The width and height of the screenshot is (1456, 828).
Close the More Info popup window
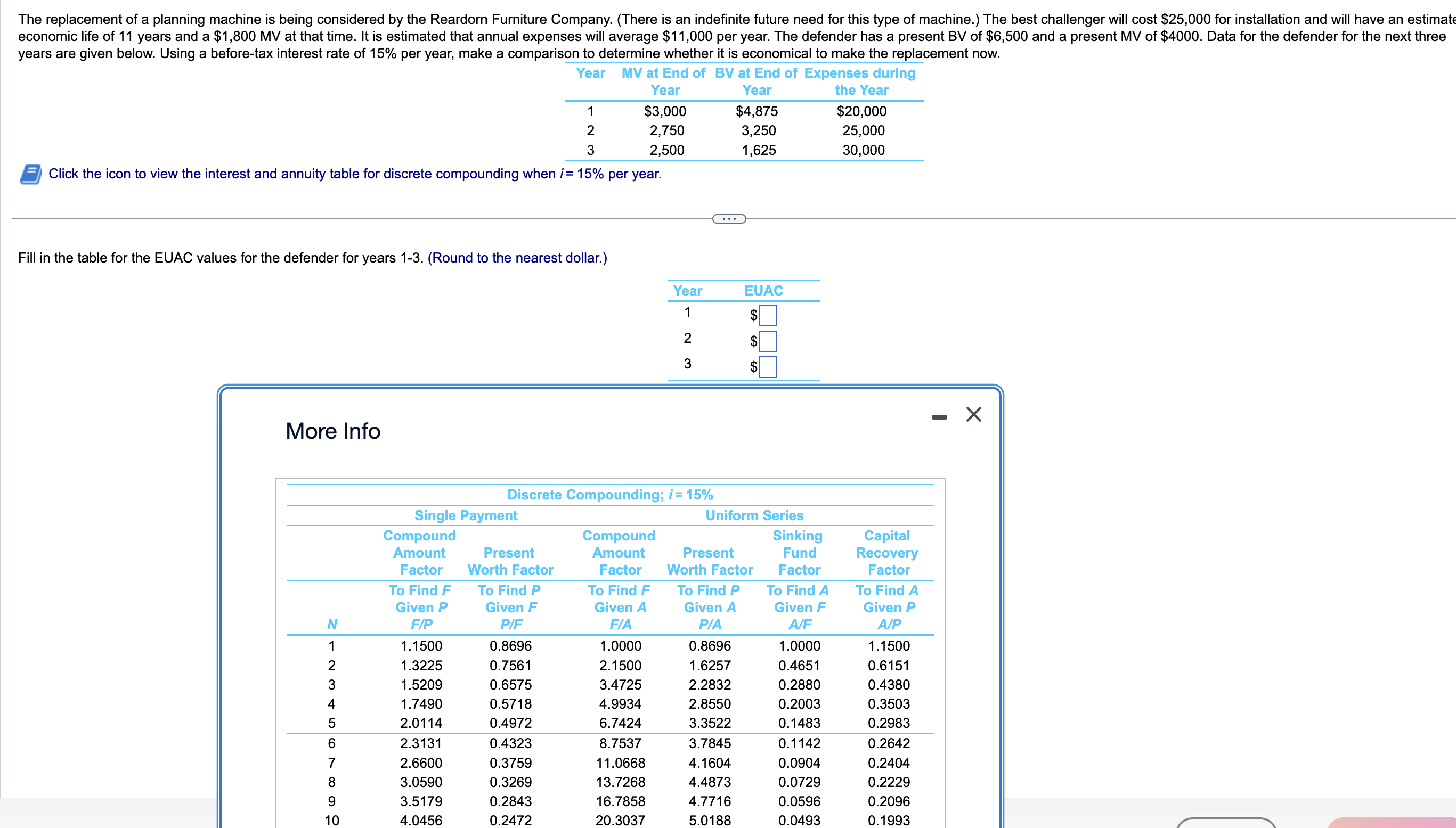[x=974, y=415]
